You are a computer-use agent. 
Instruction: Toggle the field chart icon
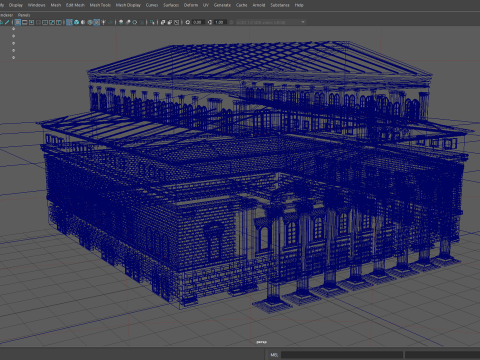[45, 22]
